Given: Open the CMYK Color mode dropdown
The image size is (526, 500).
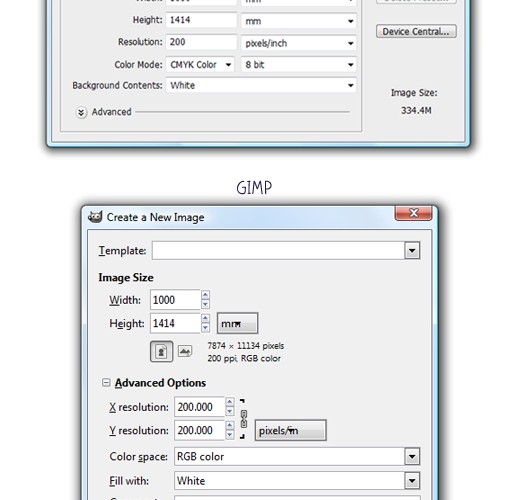Looking at the screenshot, I should [x=200, y=64].
